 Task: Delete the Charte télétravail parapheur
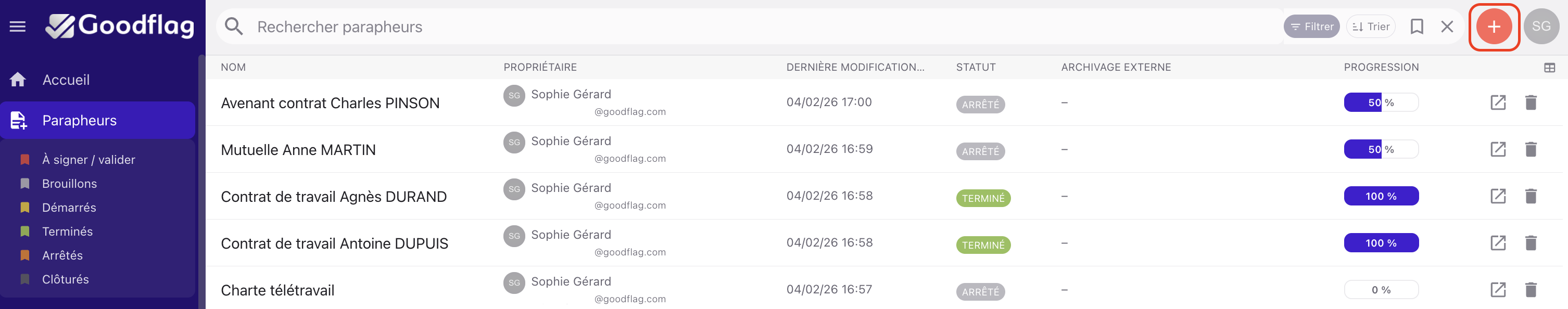tap(1531, 290)
